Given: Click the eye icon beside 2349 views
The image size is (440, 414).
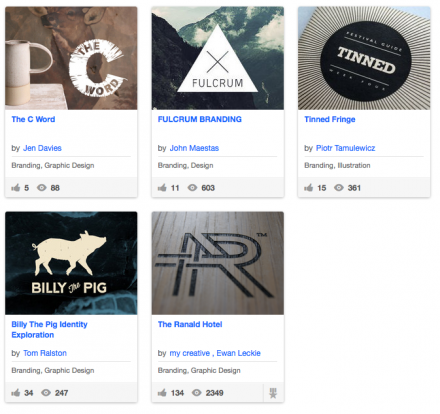Looking at the screenshot, I should tap(197, 393).
